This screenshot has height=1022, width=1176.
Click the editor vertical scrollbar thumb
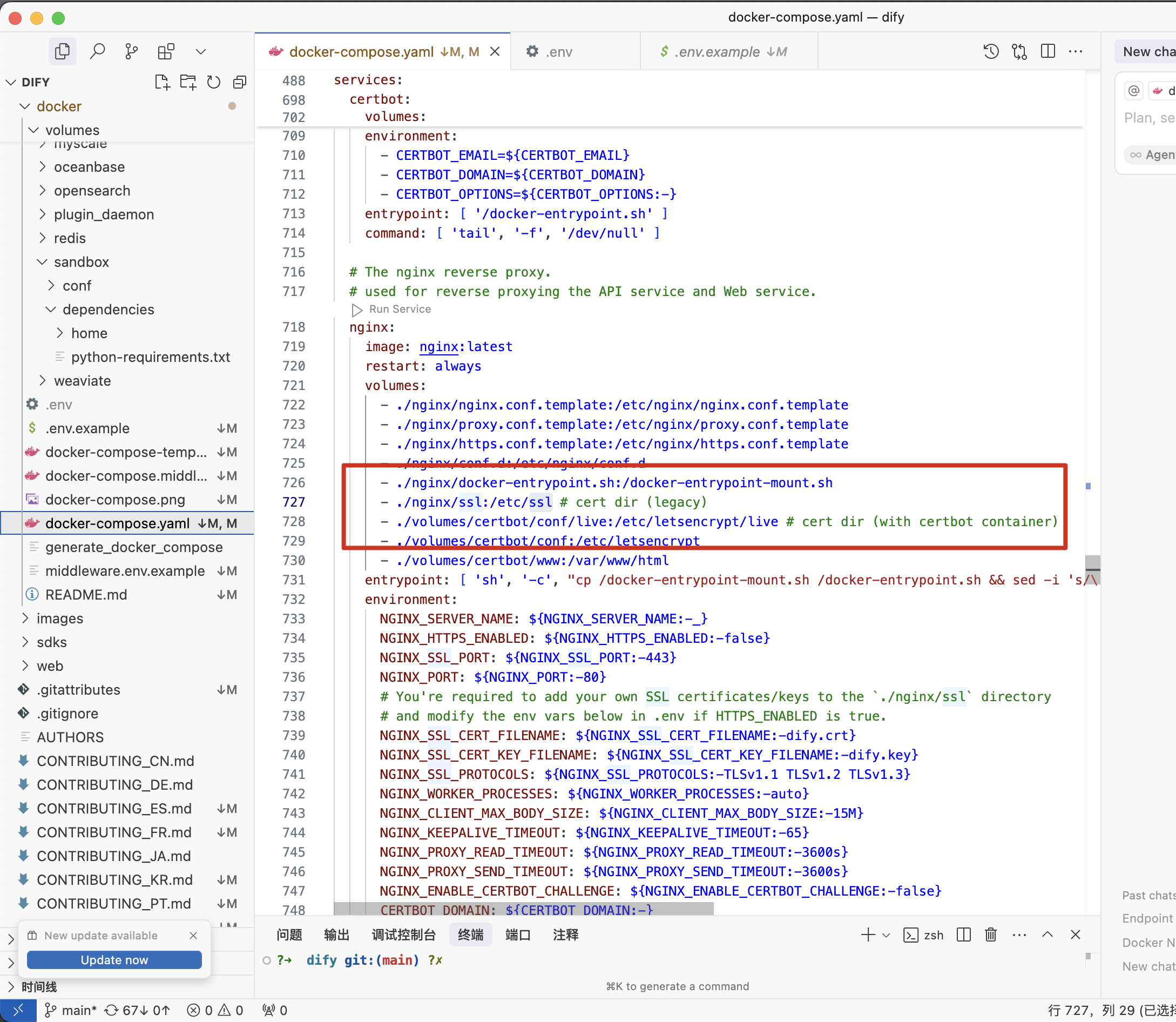click(1092, 563)
